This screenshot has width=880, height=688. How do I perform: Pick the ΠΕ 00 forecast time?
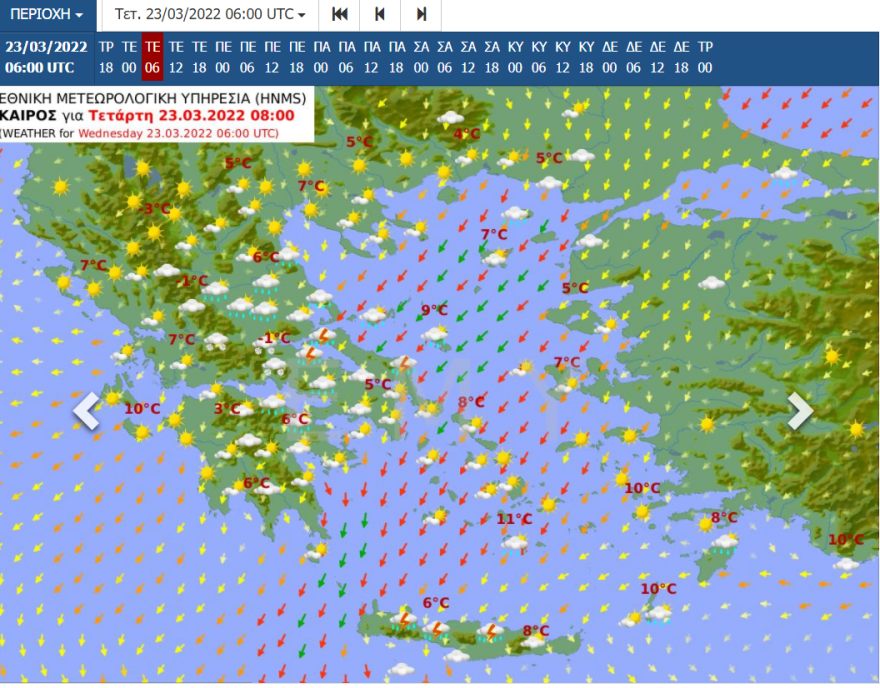(223, 57)
